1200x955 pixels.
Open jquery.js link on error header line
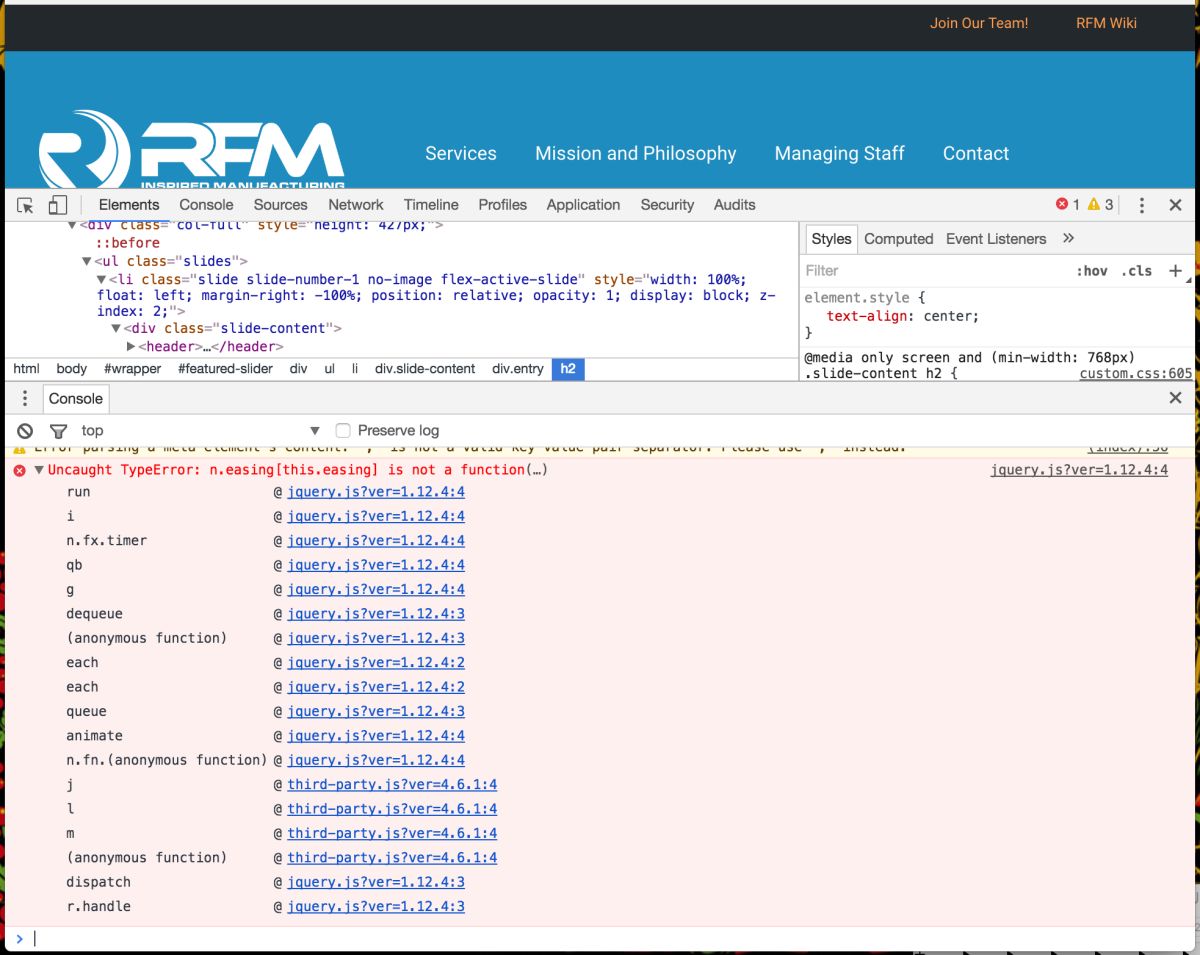click(x=1079, y=470)
